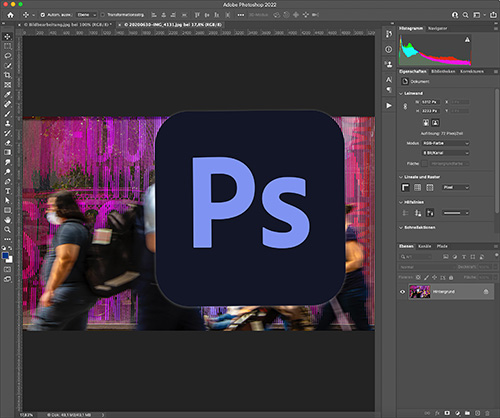This screenshot has height=418, width=500.
Task: Switch to the Kanäle tab
Action: click(424, 246)
